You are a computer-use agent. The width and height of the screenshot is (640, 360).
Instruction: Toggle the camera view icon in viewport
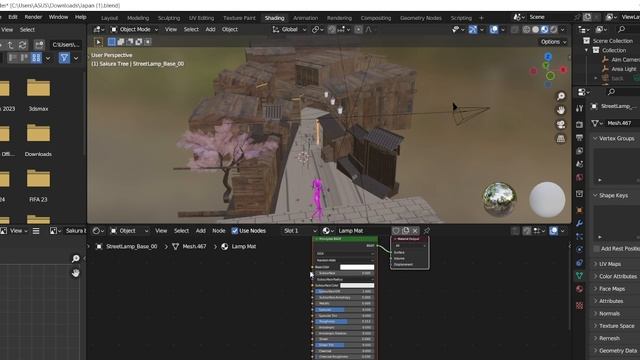click(561, 124)
